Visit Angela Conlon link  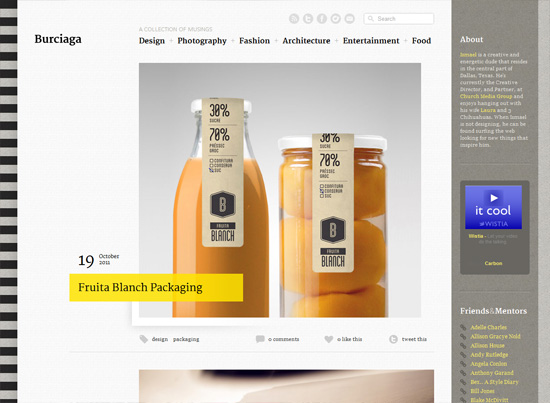point(489,364)
